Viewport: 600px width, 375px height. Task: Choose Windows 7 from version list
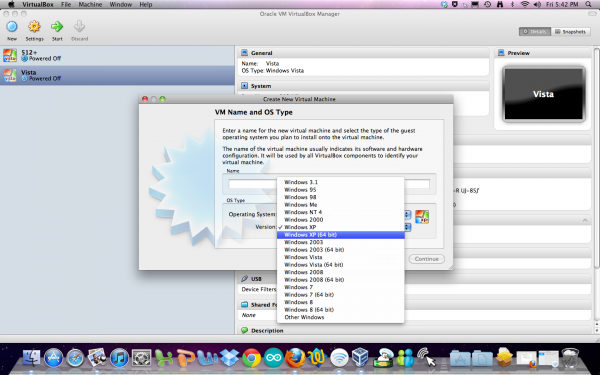pos(341,287)
